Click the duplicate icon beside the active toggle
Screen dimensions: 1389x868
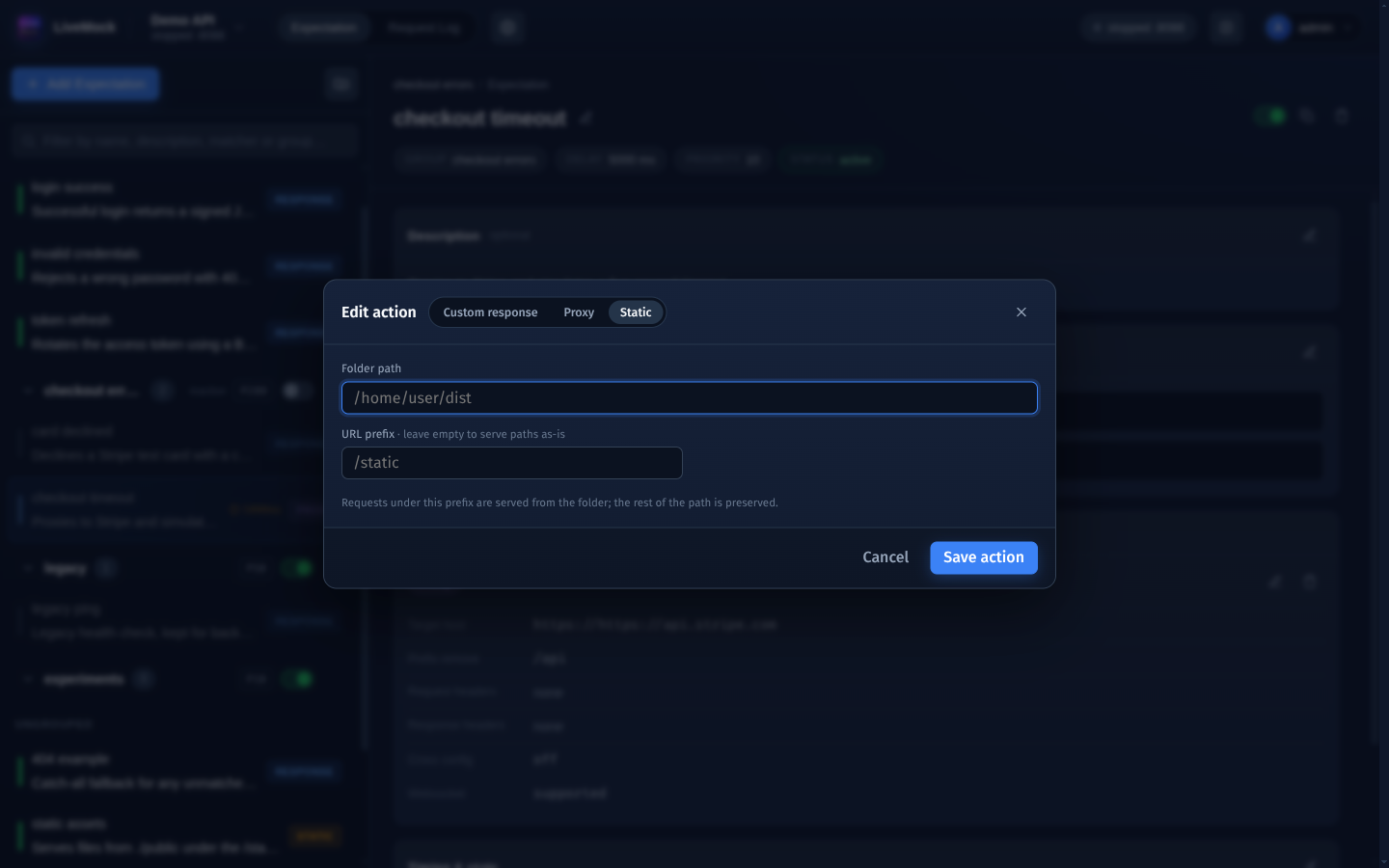pos(1307,116)
